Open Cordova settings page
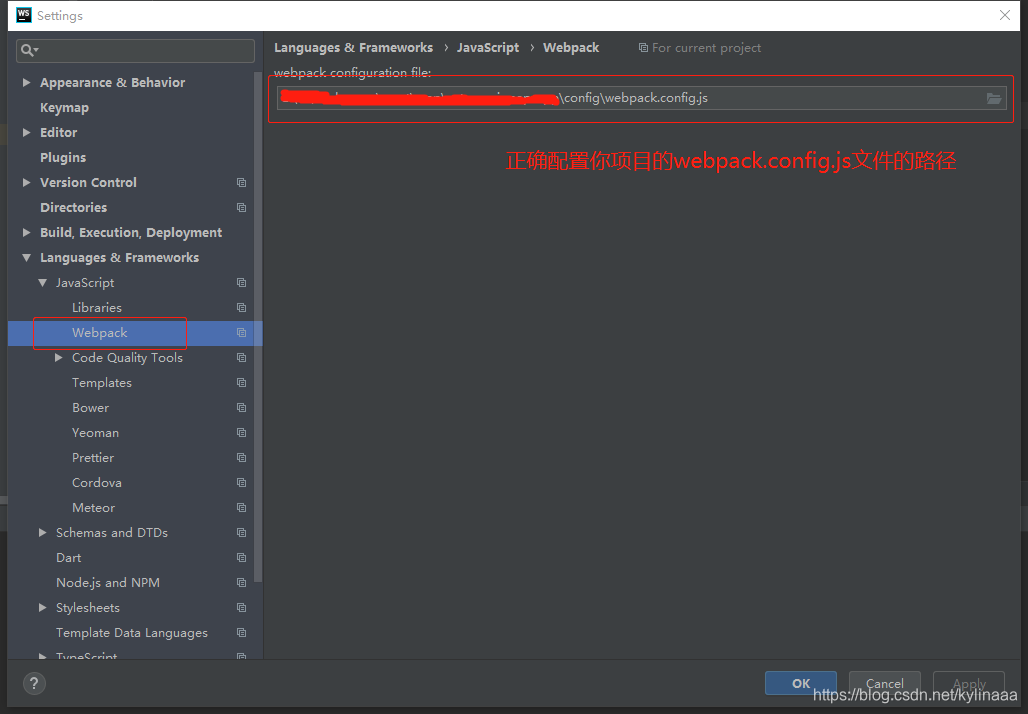1028x714 pixels. (x=97, y=483)
